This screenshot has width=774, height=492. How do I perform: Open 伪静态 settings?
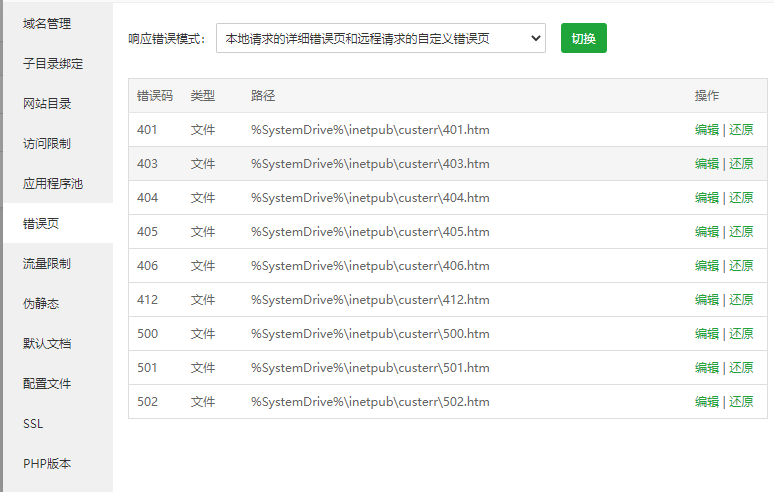(41, 304)
